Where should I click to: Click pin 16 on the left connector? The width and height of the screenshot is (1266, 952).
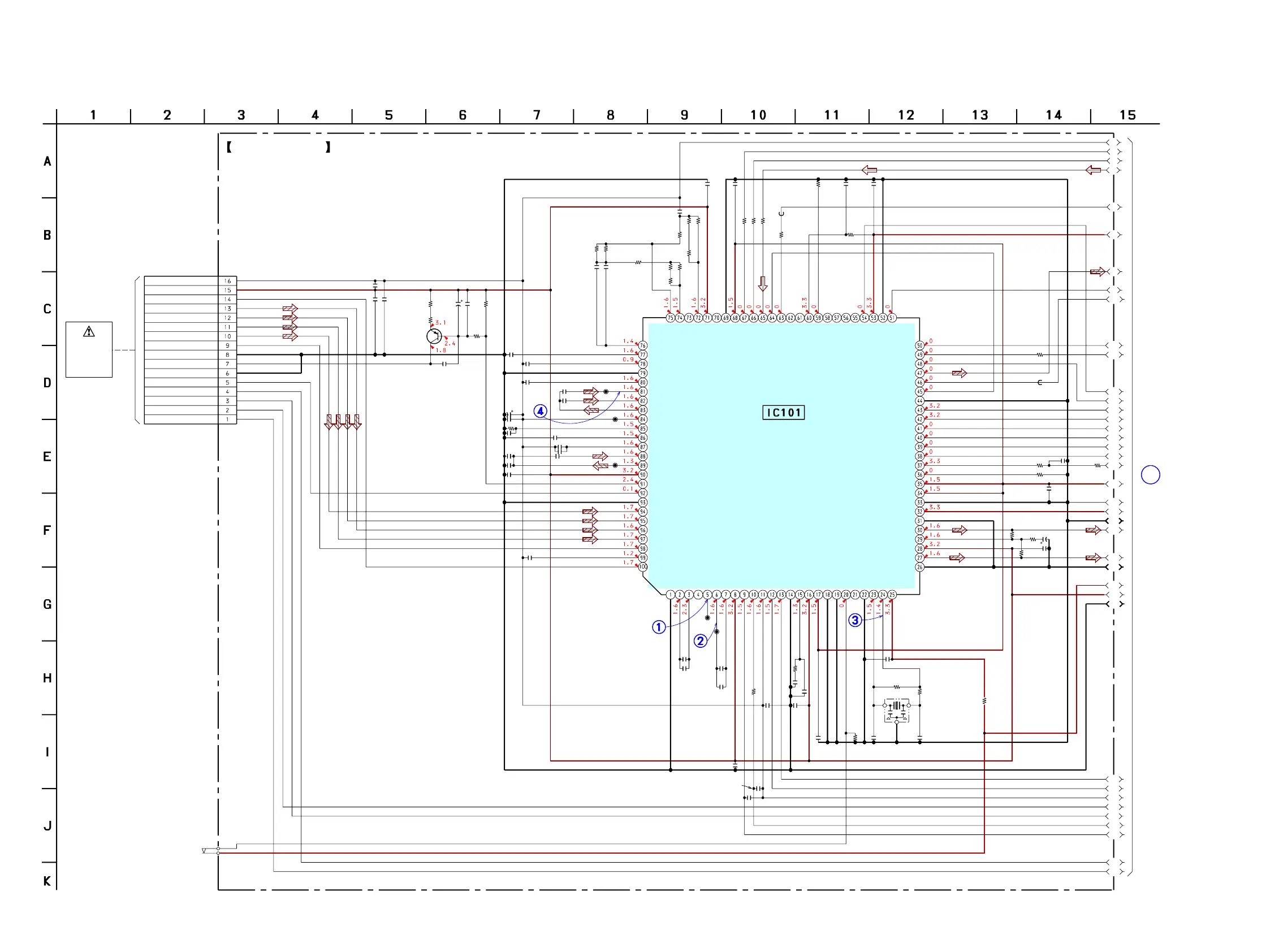(x=227, y=281)
